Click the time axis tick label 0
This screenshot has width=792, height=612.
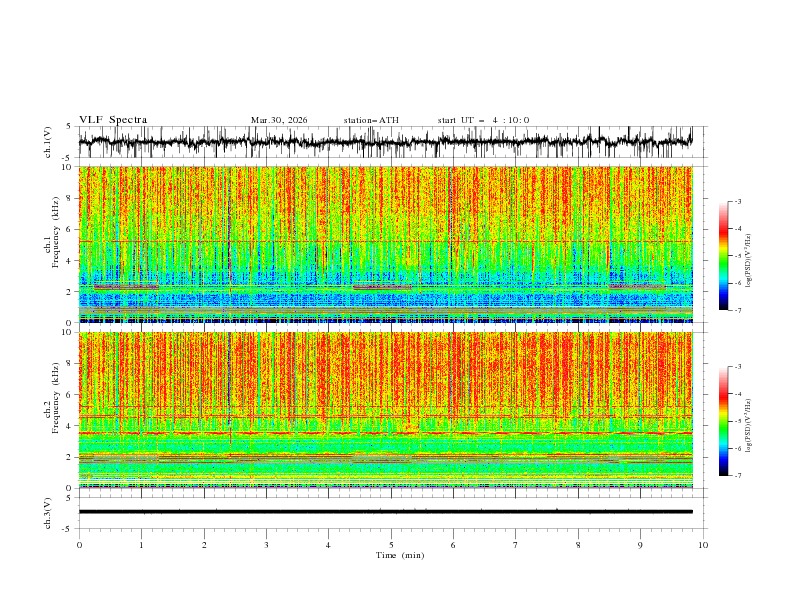pos(79,545)
